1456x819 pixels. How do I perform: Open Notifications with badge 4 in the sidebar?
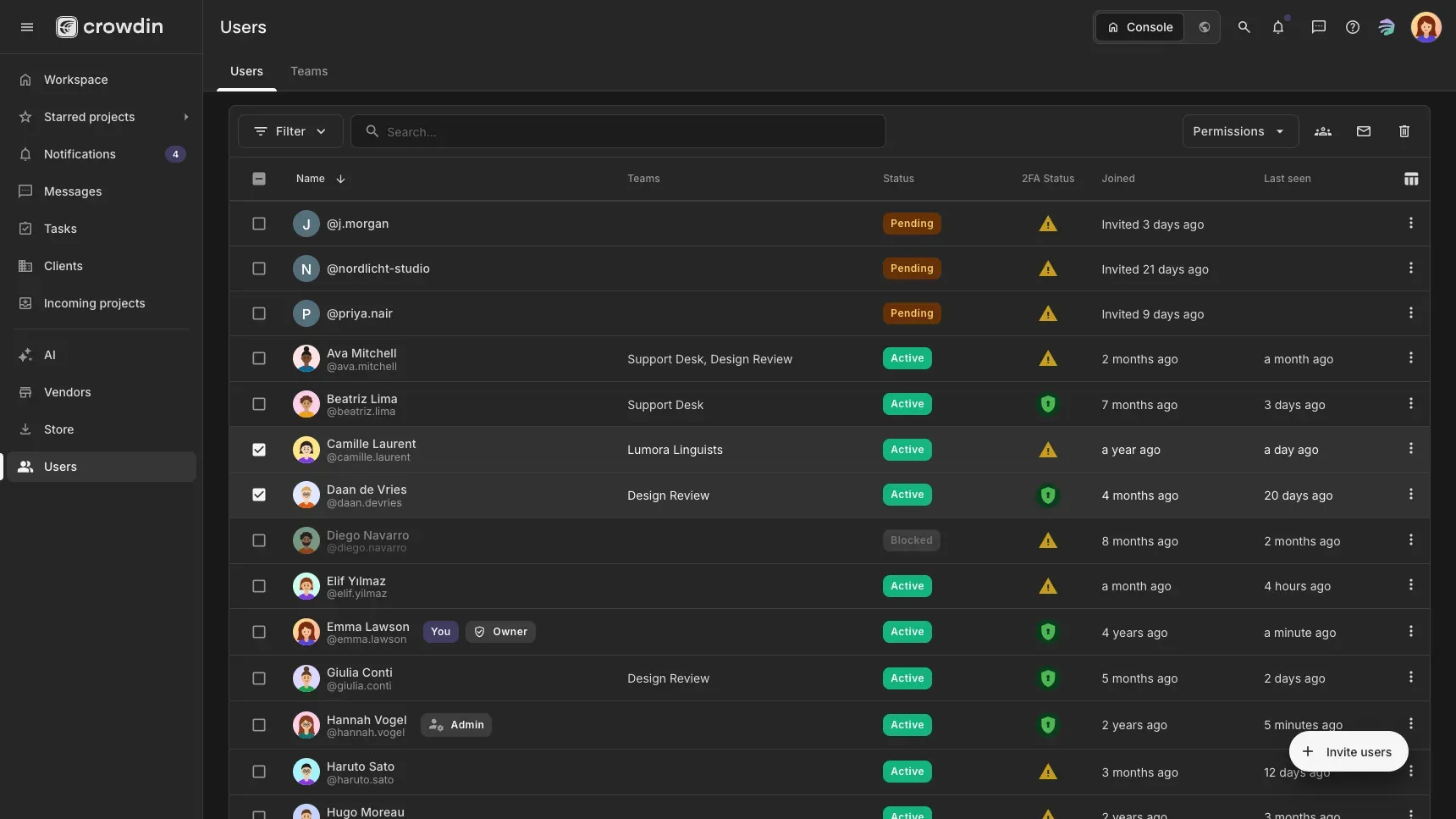coord(102,154)
